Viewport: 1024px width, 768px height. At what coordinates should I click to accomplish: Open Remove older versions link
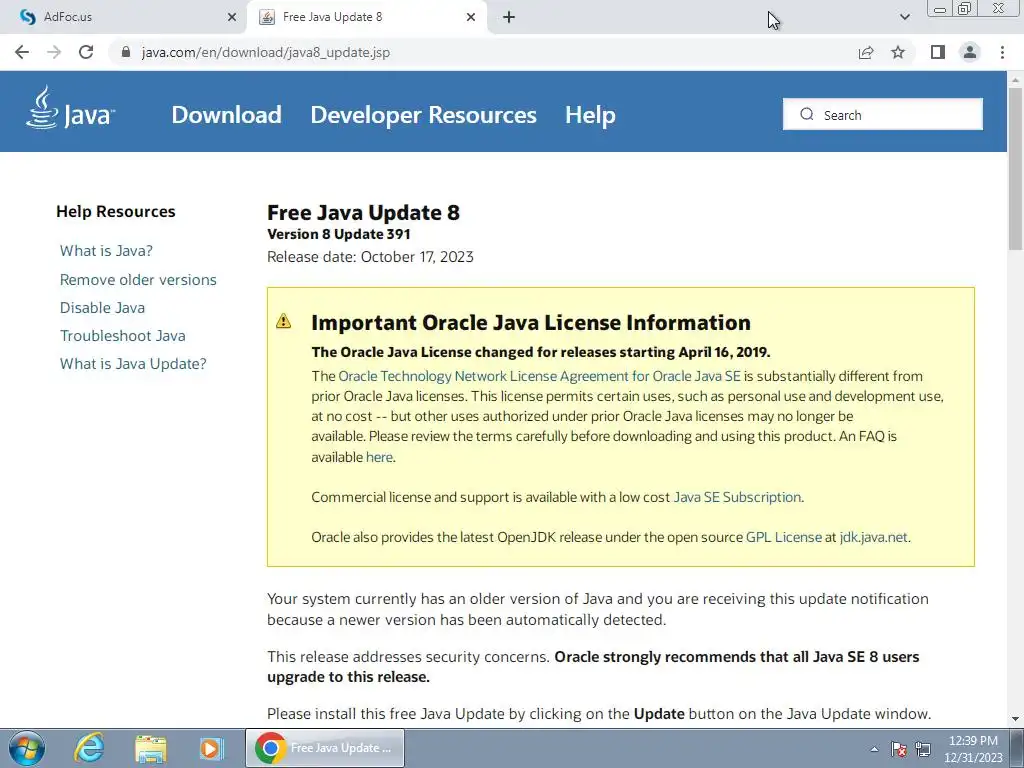[138, 280]
